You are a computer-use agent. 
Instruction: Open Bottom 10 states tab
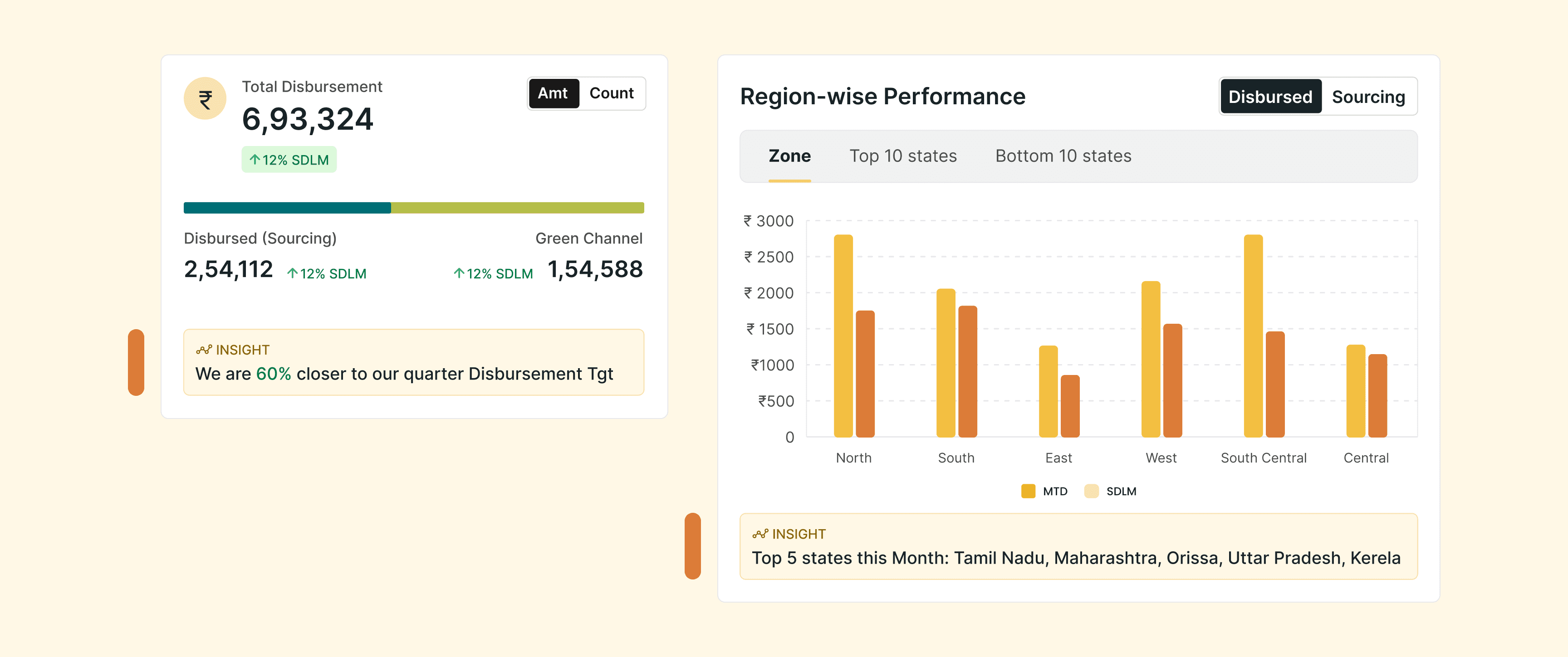tap(1063, 156)
